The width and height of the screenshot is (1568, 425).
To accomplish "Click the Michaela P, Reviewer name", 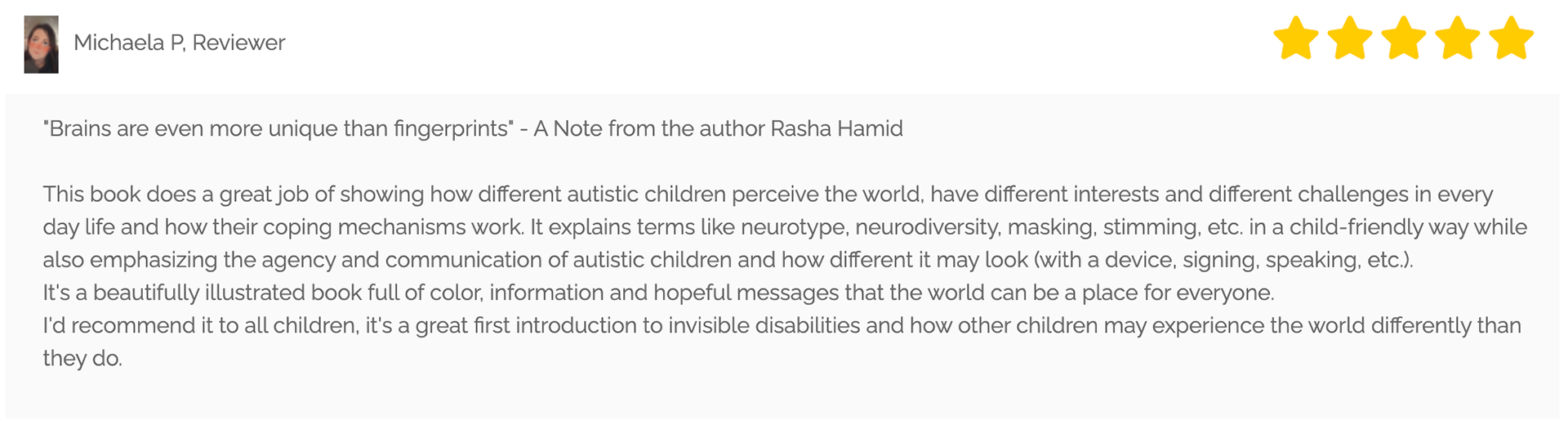I will pyautogui.click(x=179, y=42).
